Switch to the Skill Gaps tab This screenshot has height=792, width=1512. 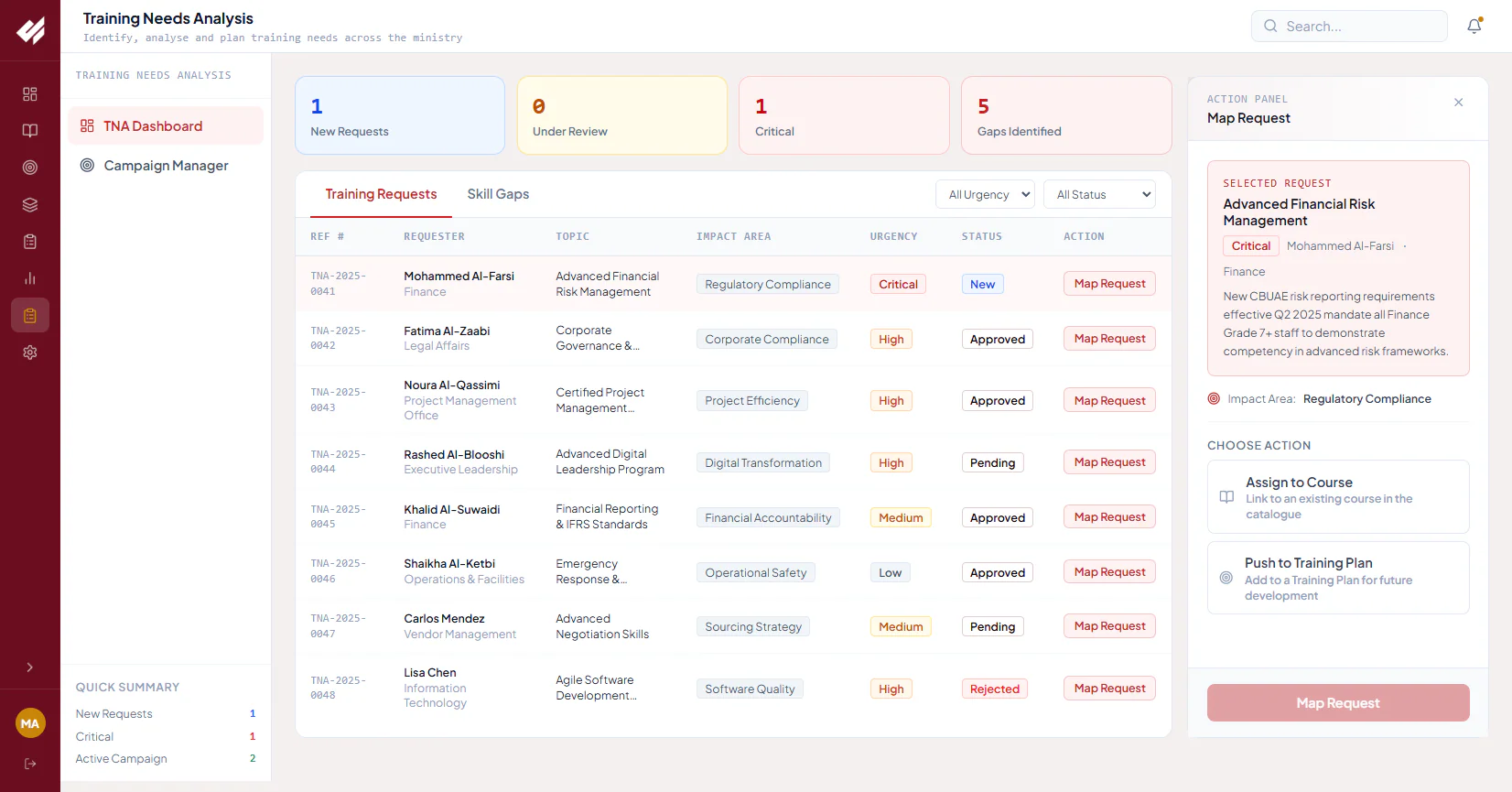click(498, 194)
